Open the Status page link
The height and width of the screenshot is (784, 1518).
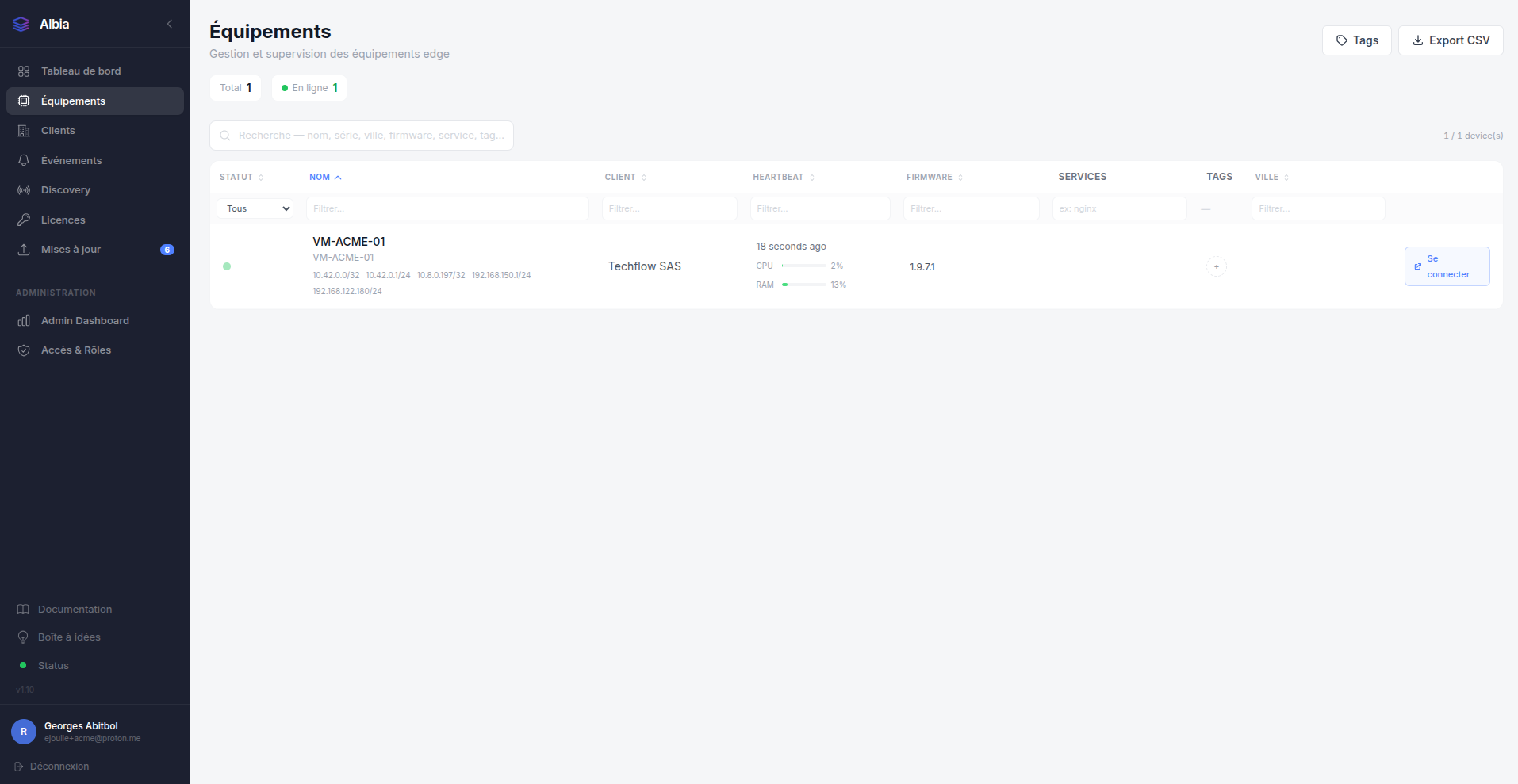pos(53,666)
